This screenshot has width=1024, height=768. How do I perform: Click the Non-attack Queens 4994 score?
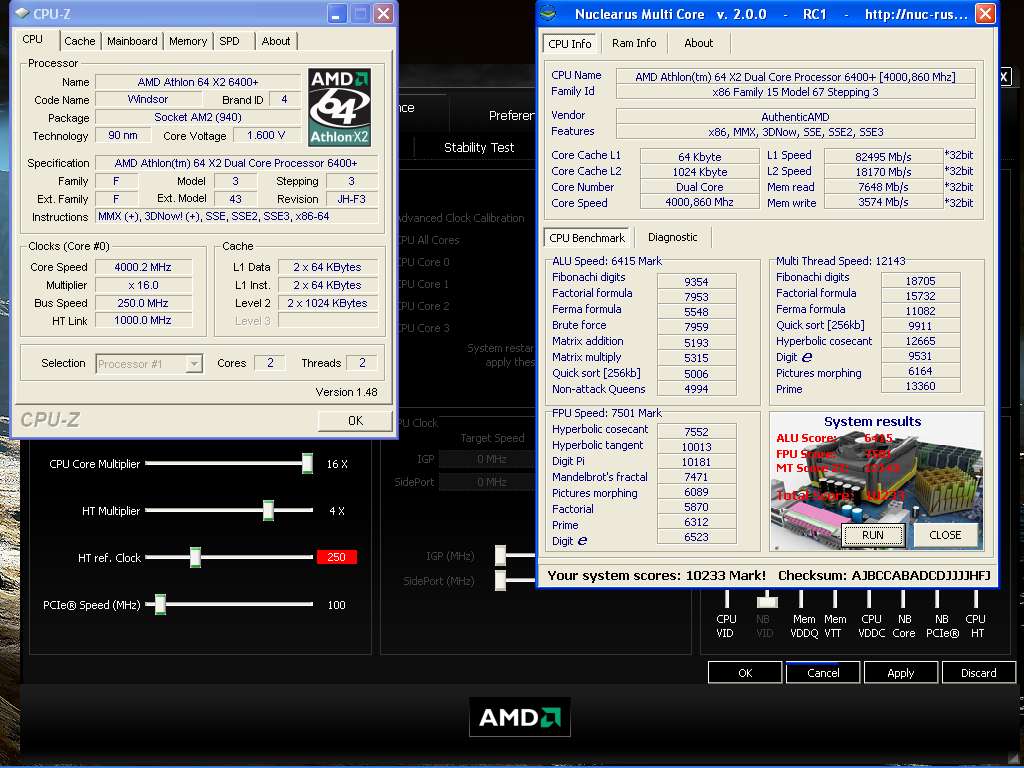(x=696, y=389)
